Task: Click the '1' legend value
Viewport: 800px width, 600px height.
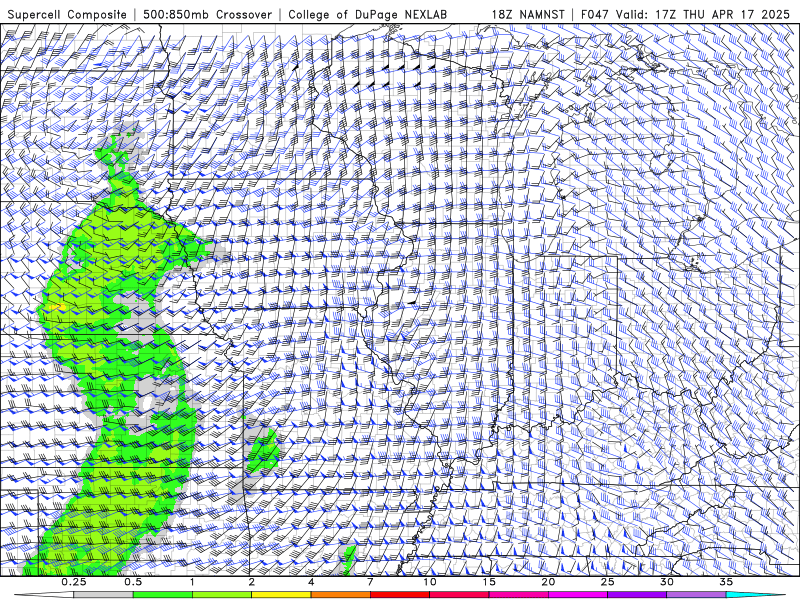Action: pos(192,582)
